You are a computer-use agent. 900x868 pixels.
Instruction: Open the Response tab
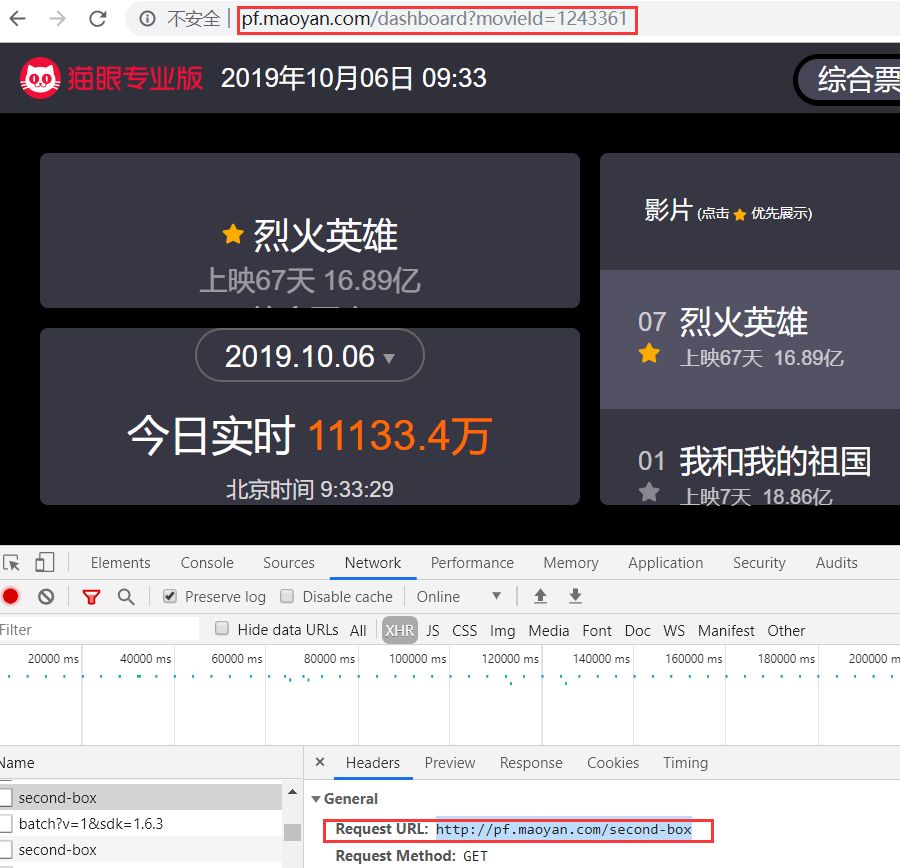point(531,762)
